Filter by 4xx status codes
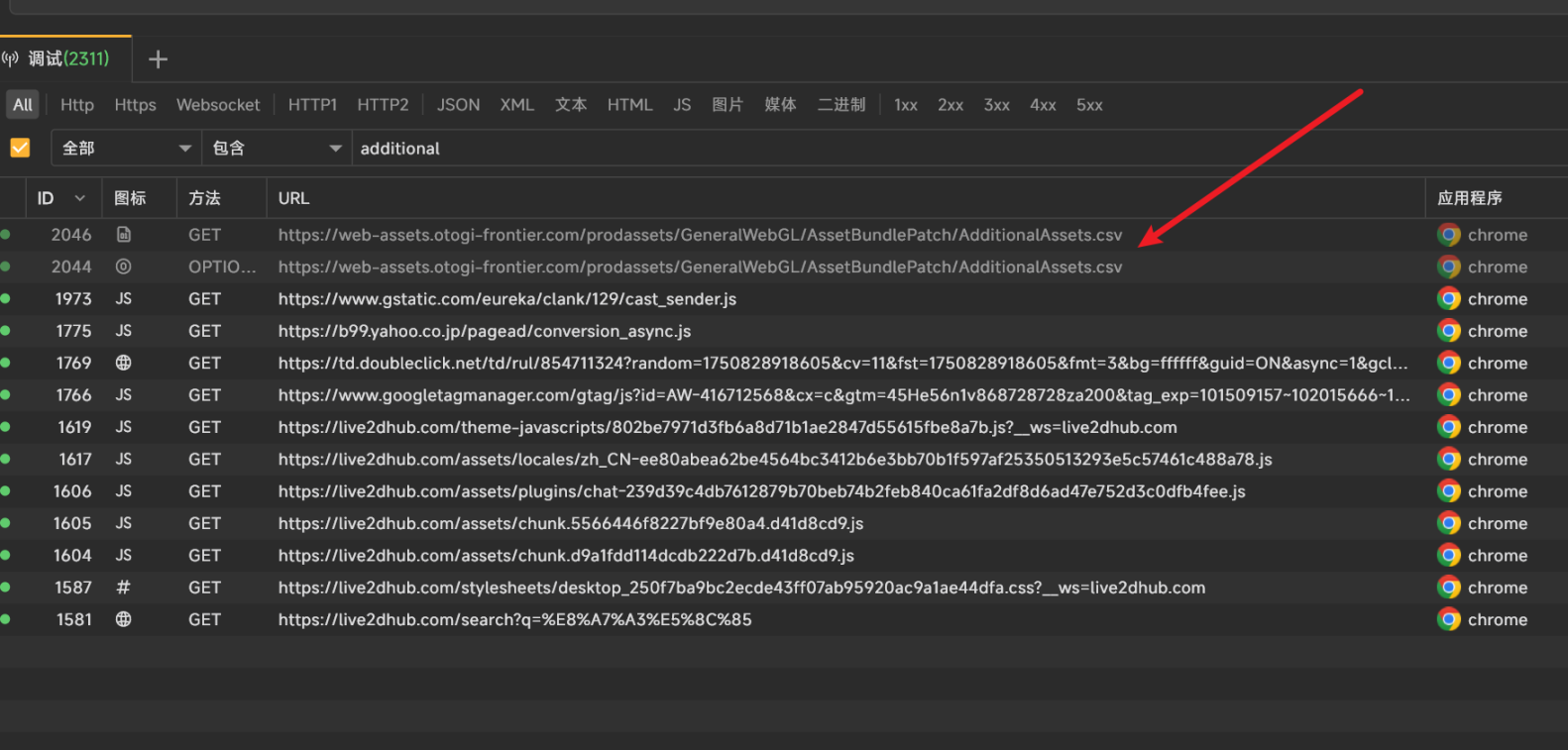The height and width of the screenshot is (750, 1568). pos(1043,104)
